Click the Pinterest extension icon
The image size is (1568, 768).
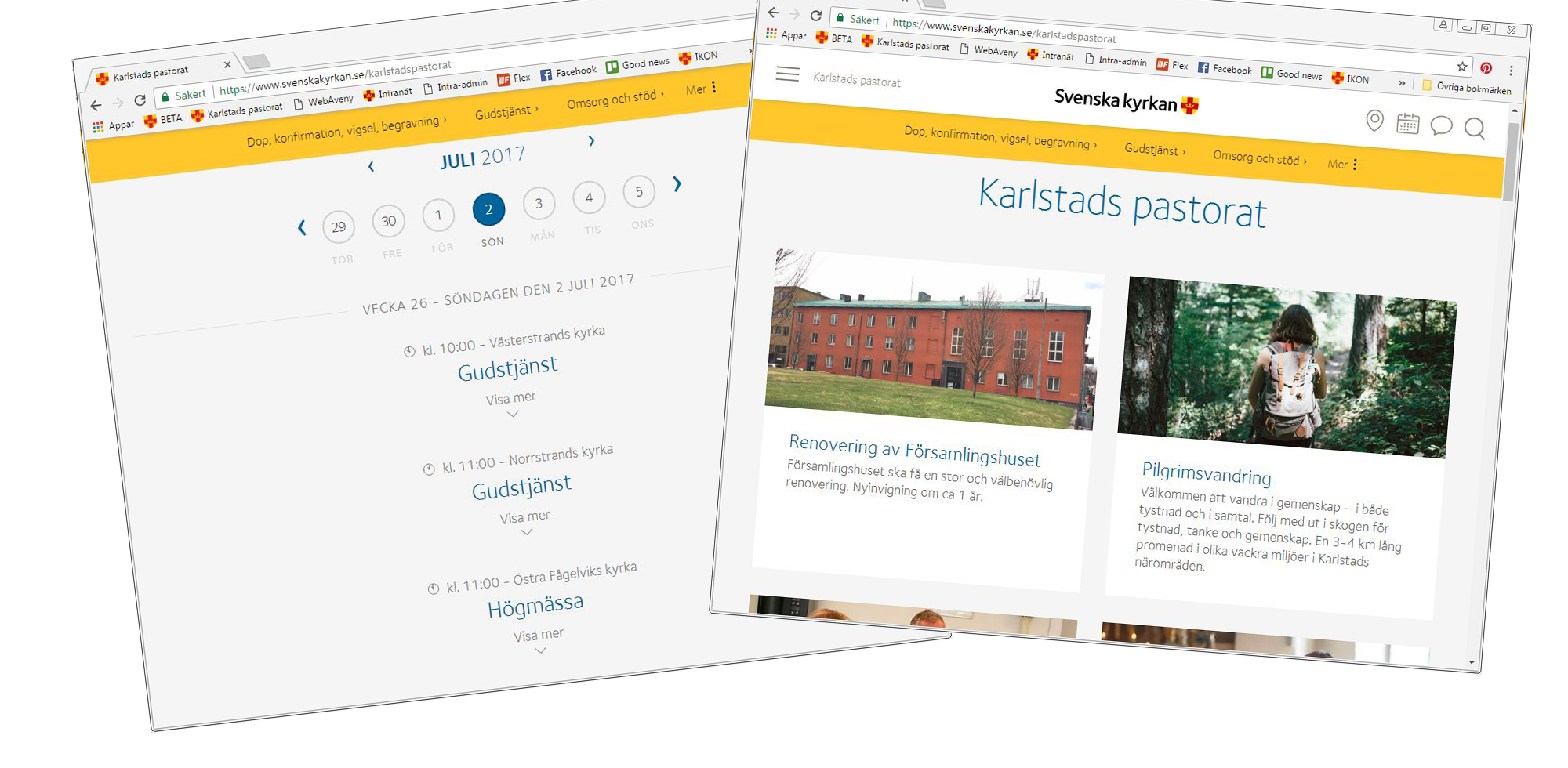(x=1486, y=68)
